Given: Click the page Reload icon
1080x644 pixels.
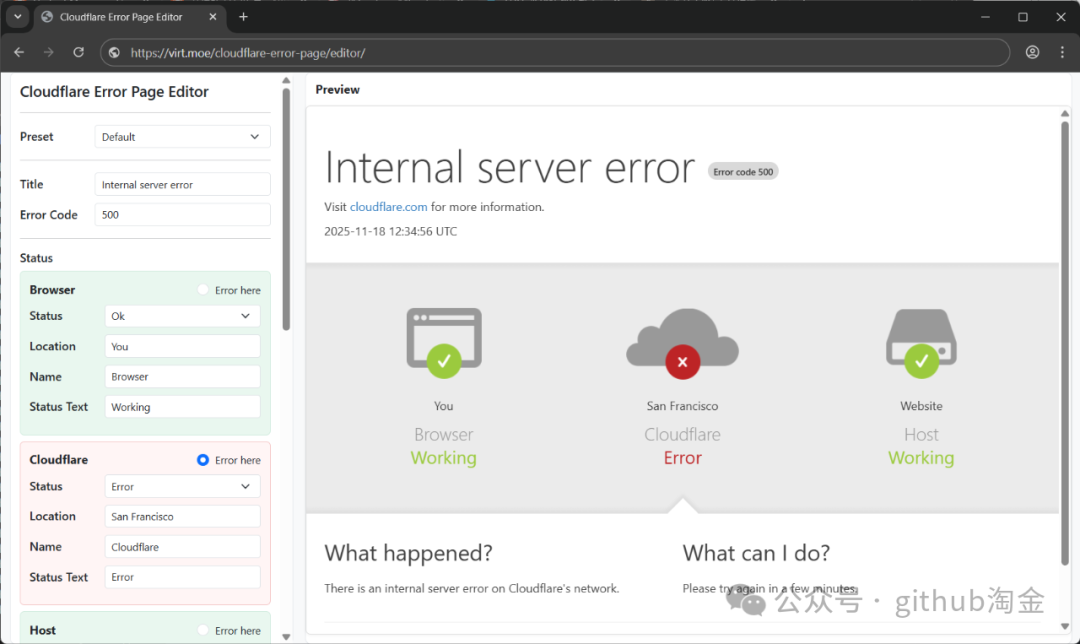Looking at the screenshot, I should pyautogui.click(x=78, y=52).
